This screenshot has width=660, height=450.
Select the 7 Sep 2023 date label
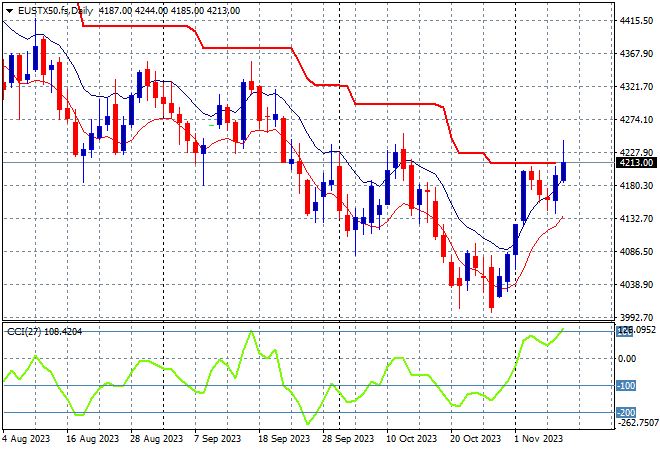click(x=218, y=439)
